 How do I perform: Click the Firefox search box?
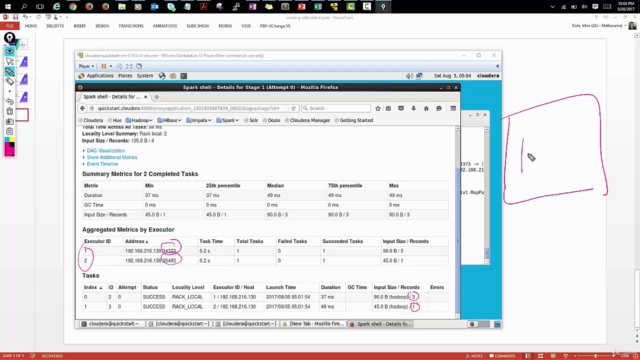(336, 108)
